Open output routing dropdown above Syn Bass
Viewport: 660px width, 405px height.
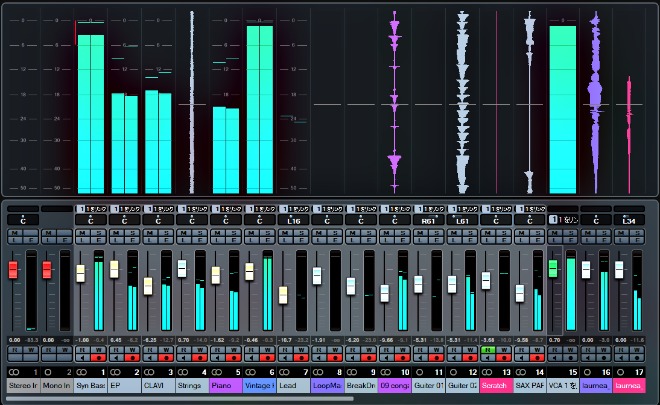pyautogui.click(x=91, y=209)
